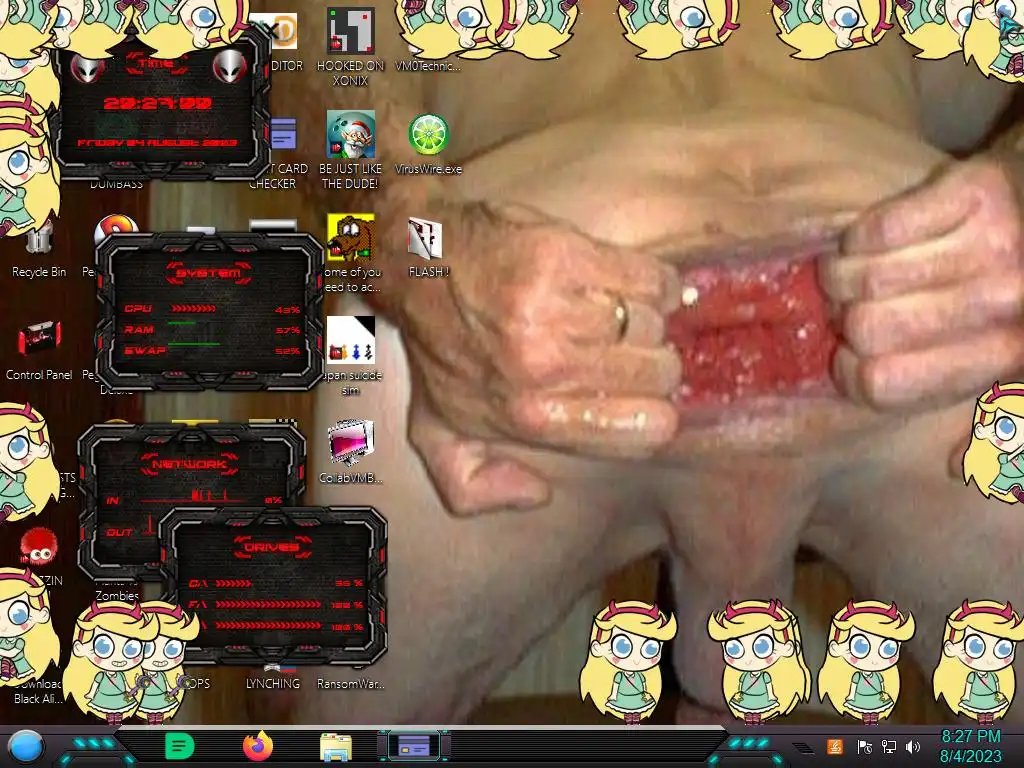Open the taskbar clock showing 8:27 PM
Viewport: 1024px width, 768px height.
pos(970,746)
